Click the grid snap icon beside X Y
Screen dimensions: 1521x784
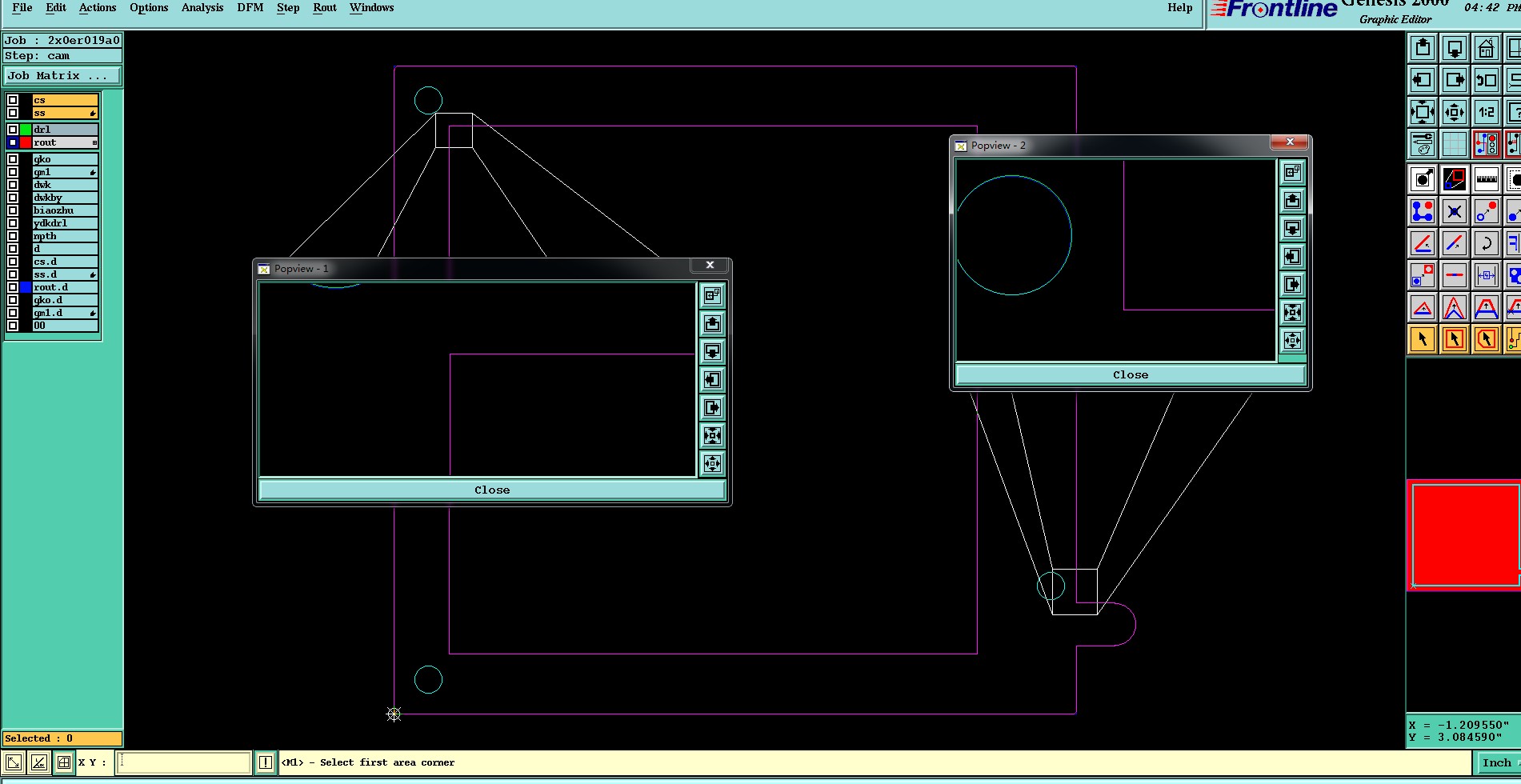tap(64, 762)
